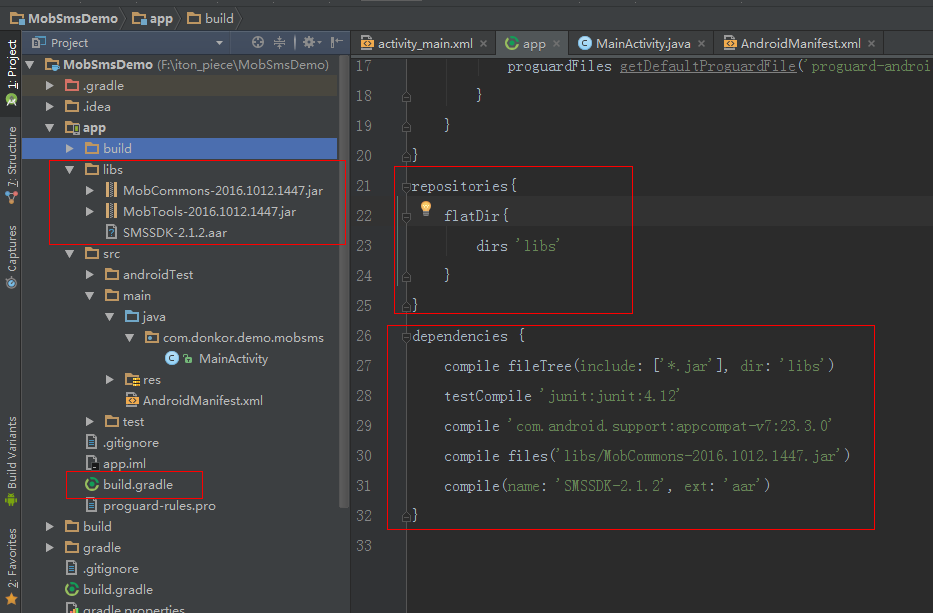This screenshot has width=933, height=613.
Task: Click line number 28 in the gutter
Action: point(364,396)
